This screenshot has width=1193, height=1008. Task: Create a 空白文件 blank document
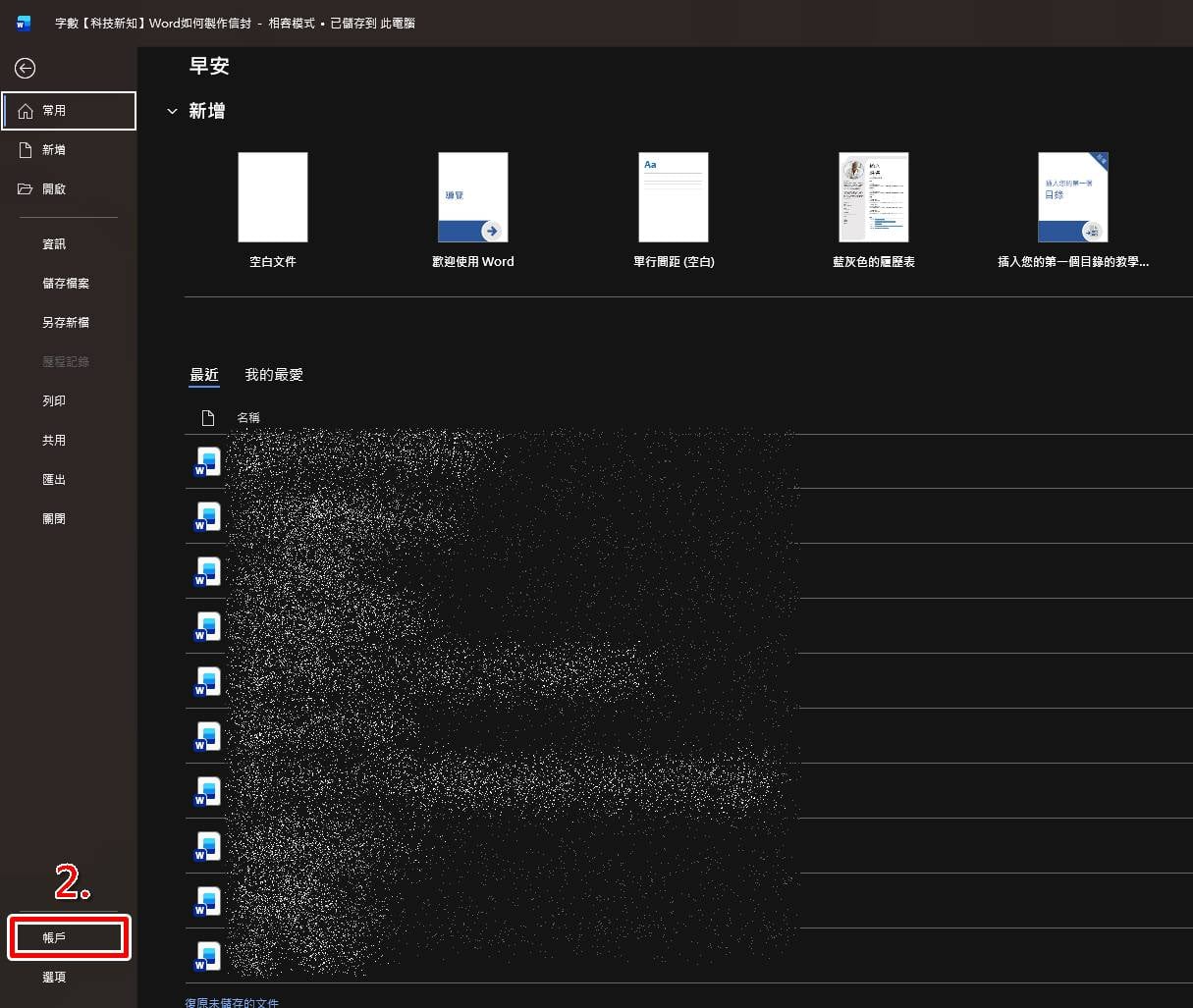coord(273,210)
